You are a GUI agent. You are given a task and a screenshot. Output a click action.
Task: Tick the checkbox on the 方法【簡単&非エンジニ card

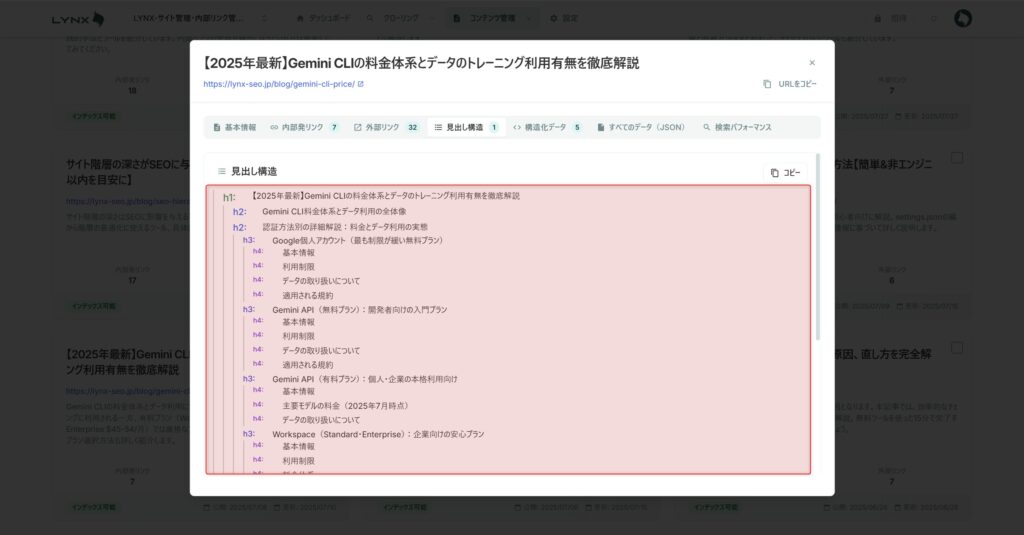pos(957,158)
